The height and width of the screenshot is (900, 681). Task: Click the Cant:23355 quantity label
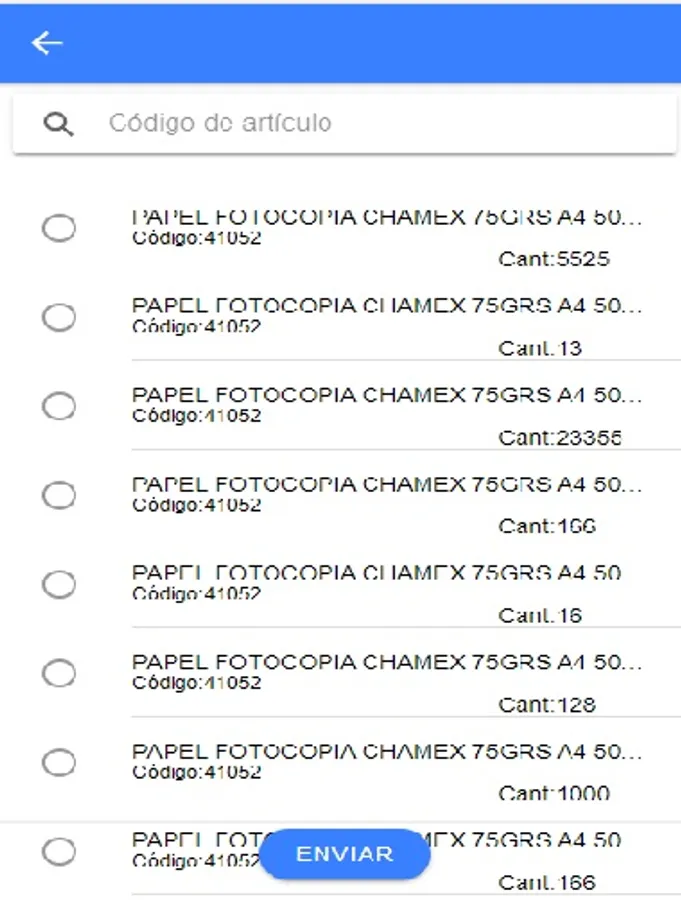pos(560,438)
